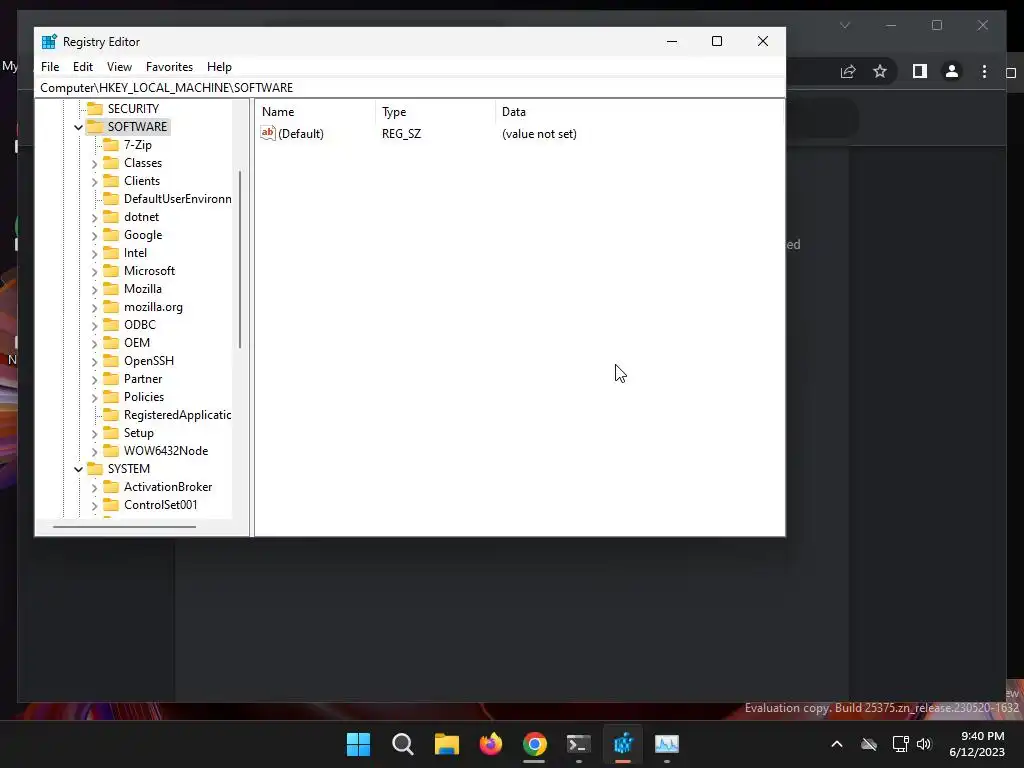Switch to Chrome in the taskbar
Image resolution: width=1024 pixels, height=768 pixels.
(534, 744)
